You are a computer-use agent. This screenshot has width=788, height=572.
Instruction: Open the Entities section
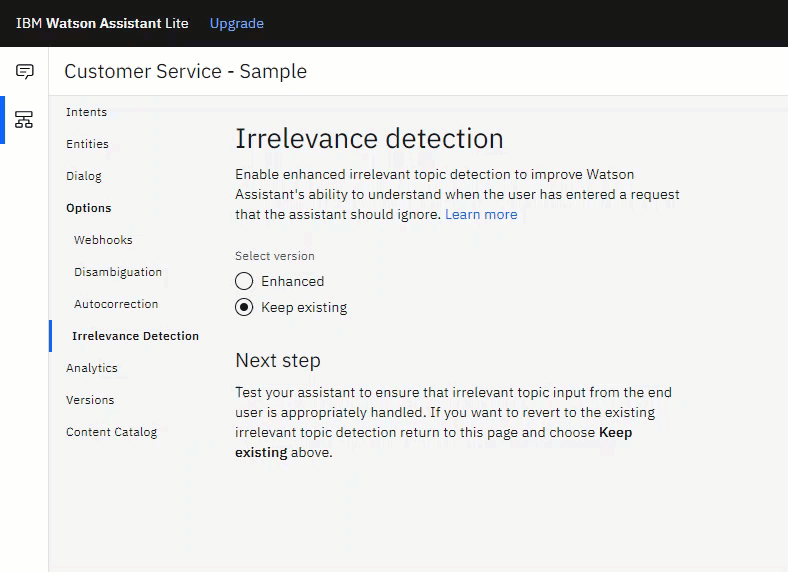[87, 144]
